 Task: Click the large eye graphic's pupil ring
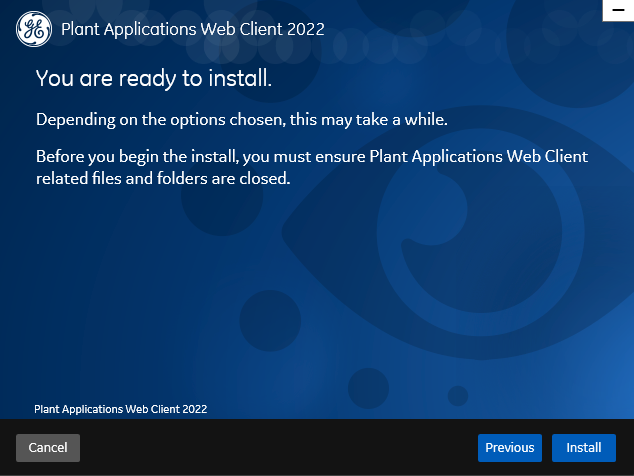click(480, 233)
